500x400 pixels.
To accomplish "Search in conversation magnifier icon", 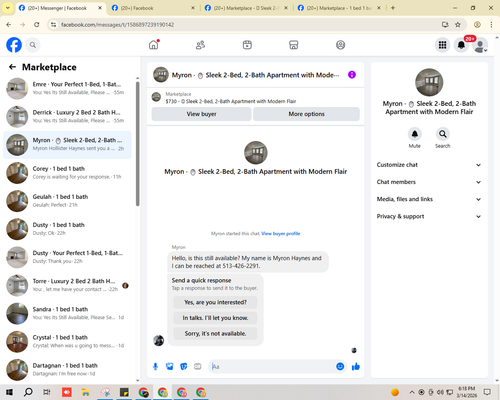I will 443,134.
